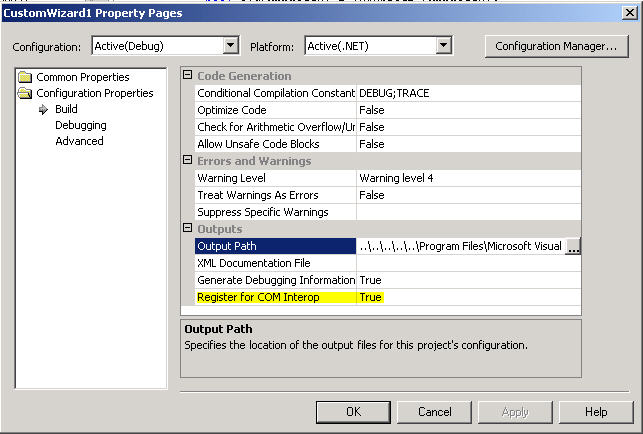Viewport: 643px width, 434px height.
Task: Select the Optimize Code property
Action: [x=275, y=110]
